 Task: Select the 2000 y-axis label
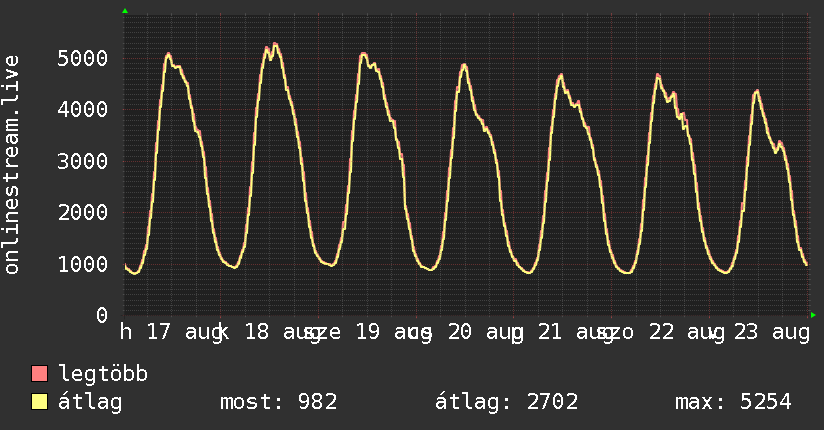click(83, 213)
